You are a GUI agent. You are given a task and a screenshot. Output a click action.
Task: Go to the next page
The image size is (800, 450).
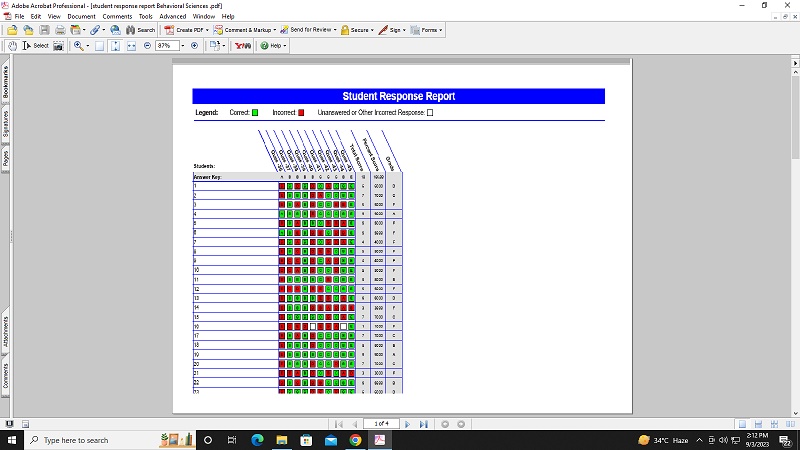(407, 424)
